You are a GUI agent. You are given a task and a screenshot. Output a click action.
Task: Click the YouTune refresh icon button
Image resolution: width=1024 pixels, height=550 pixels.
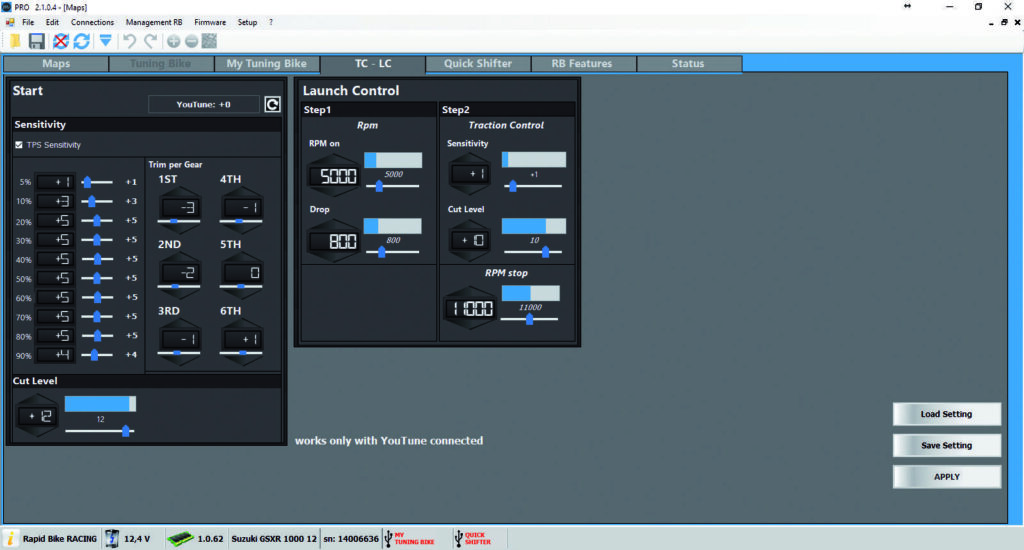[272, 104]
